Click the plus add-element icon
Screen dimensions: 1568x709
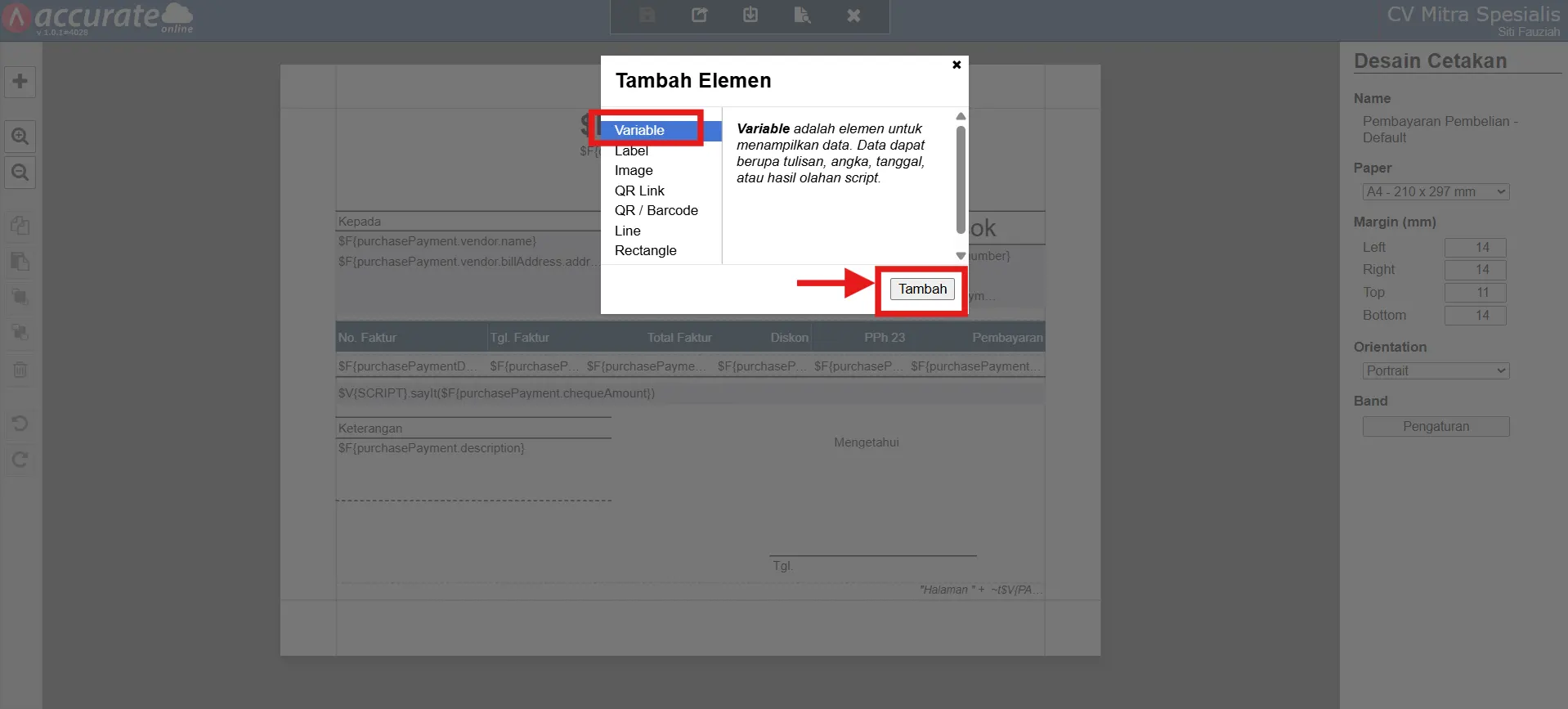(20, 82)
